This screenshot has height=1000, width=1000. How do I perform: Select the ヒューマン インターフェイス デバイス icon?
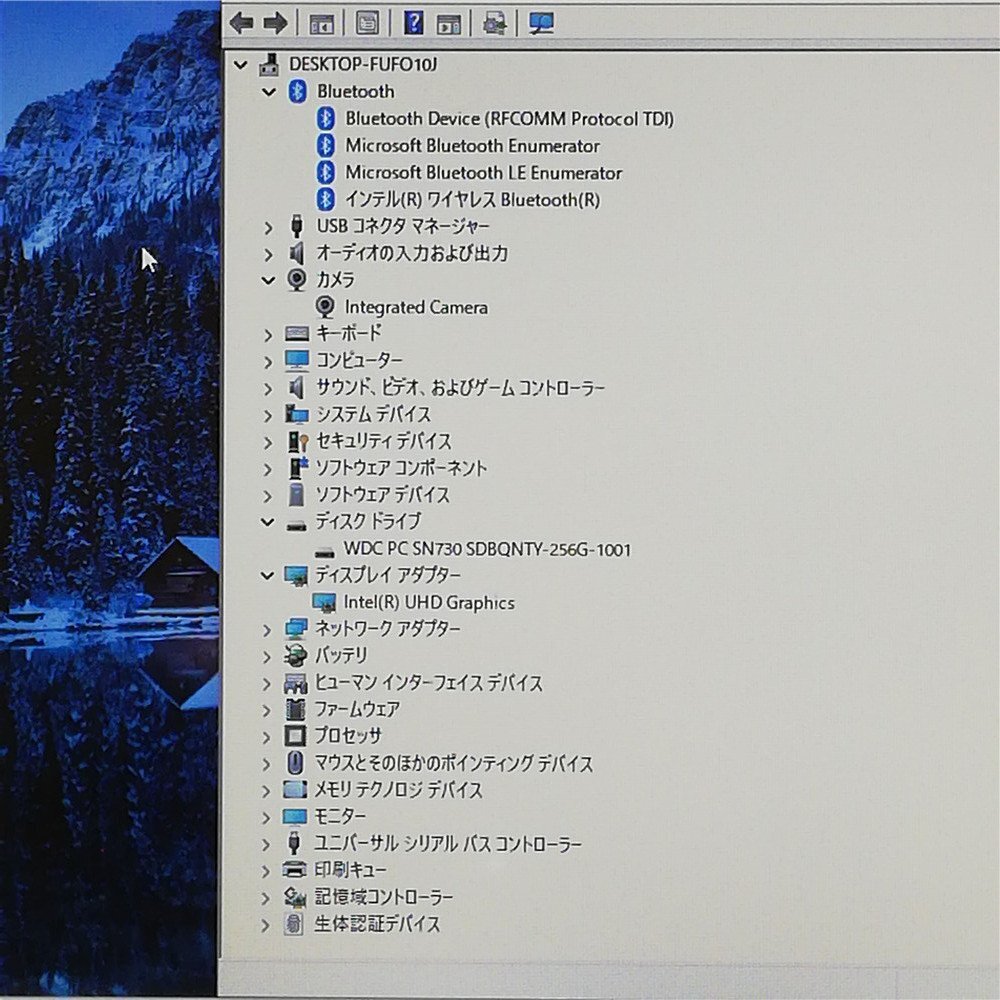pos(295,683)
